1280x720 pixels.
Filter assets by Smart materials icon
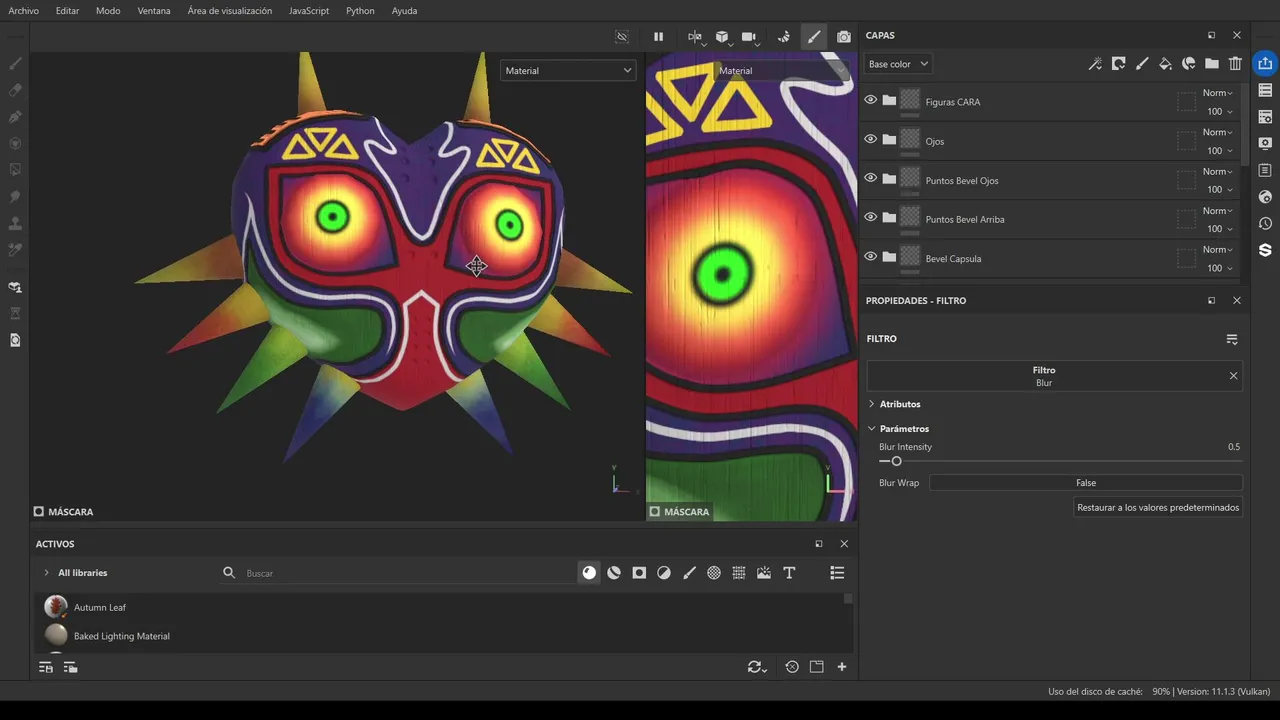pyautogui.click(x=614, y=573)
